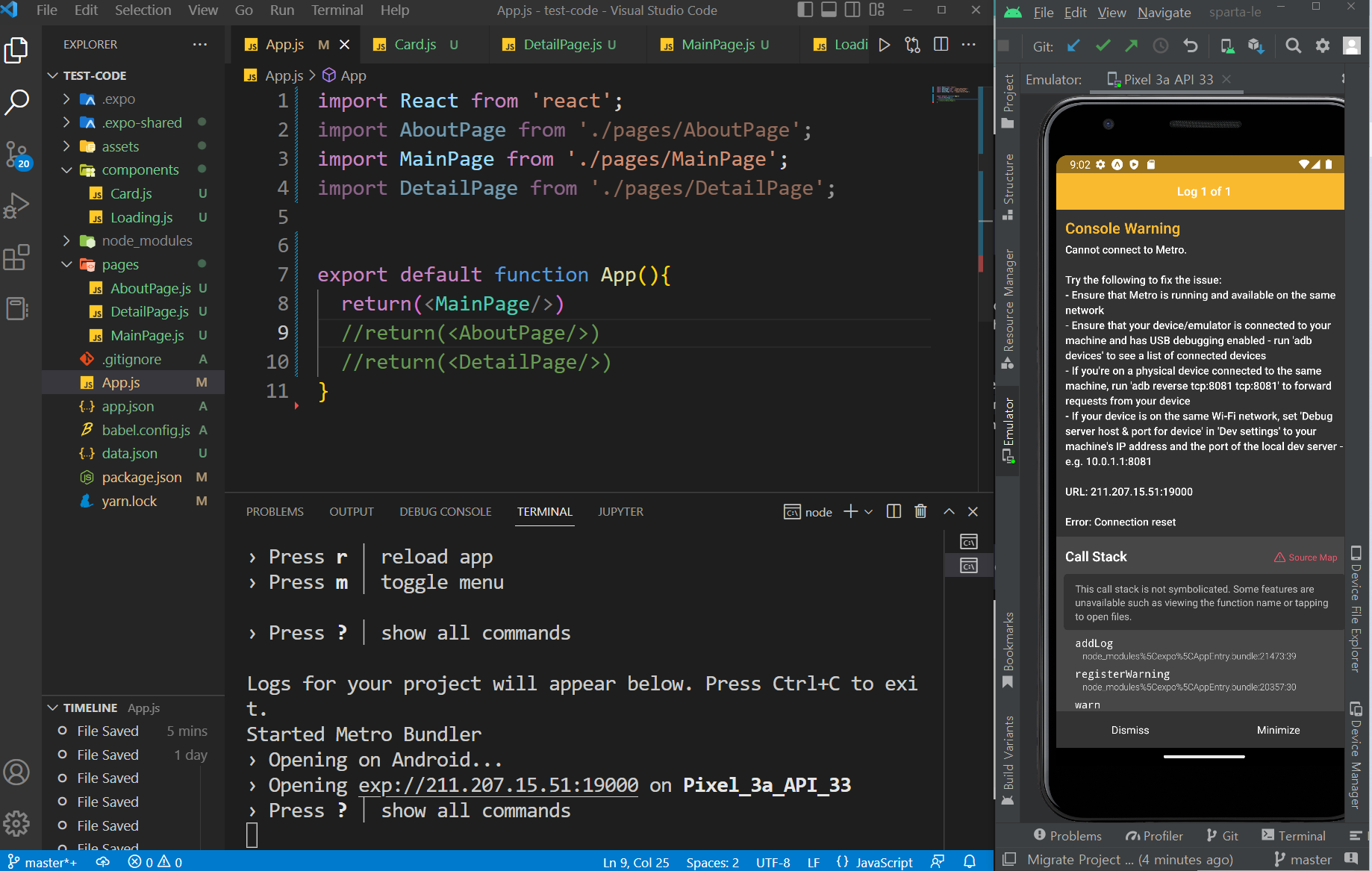Image resolution: width=1372 pixels, height=871 pixels.
Task: Switch to the PROBLEMS panel tab
Action: tap(275, 512)
